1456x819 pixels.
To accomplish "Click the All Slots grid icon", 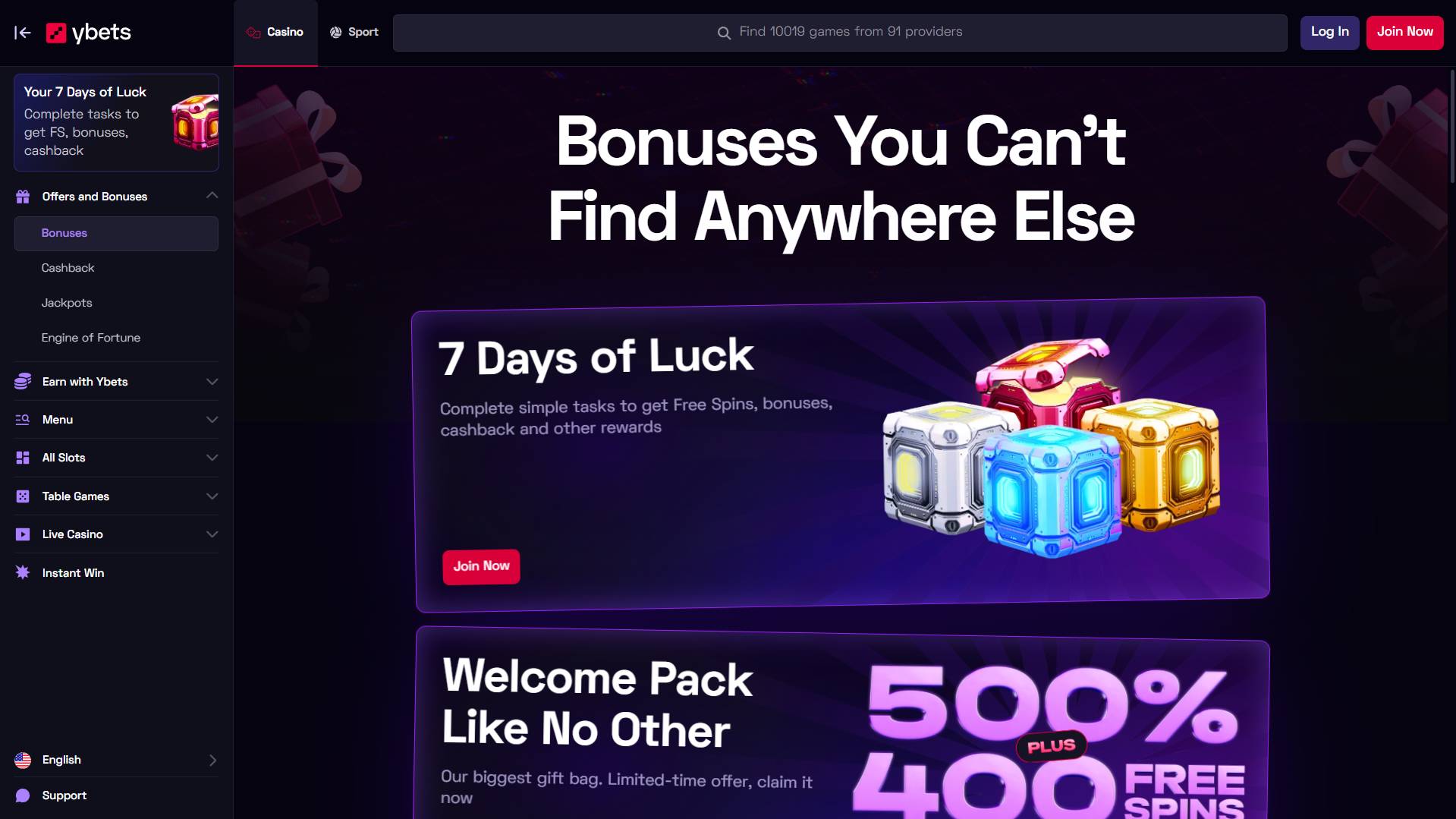I will [23, 458].
